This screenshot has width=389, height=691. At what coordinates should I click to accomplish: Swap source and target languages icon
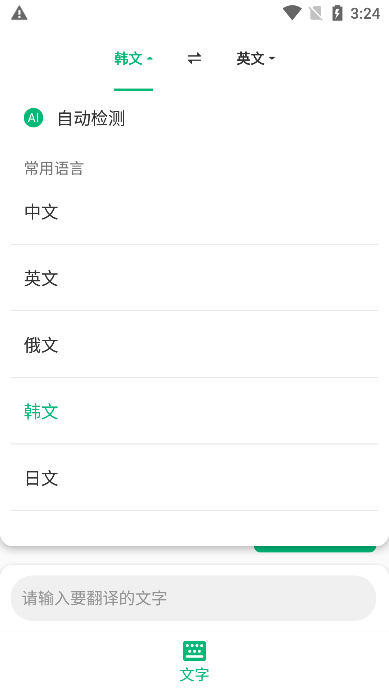tap(194, 58)
